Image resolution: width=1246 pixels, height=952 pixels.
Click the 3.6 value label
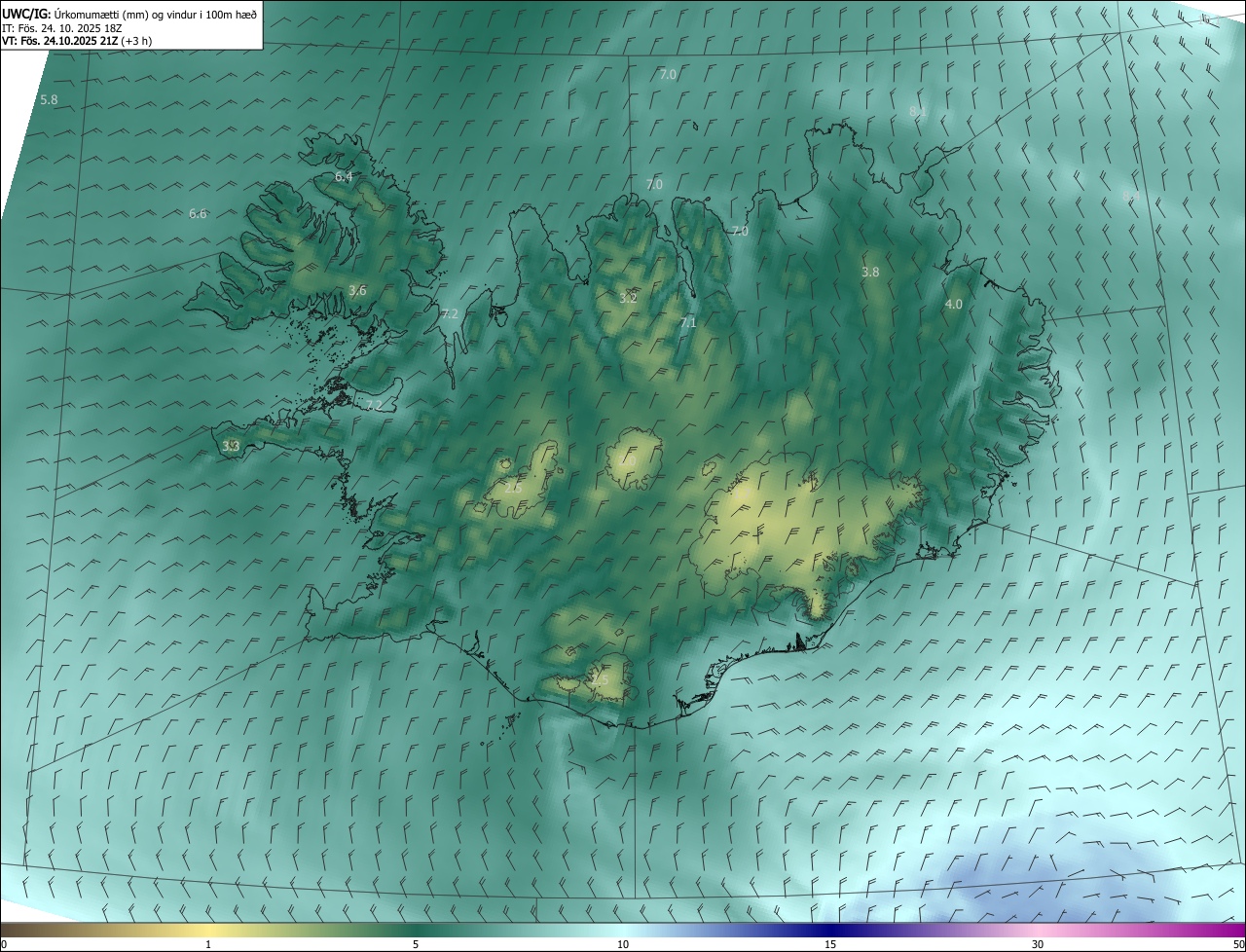[x=357, y=290]
